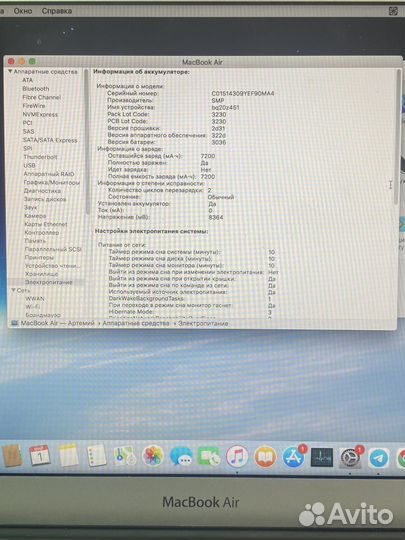
Task: Select Bluetooth in the hardware list
Action: [x=36, y=89]
